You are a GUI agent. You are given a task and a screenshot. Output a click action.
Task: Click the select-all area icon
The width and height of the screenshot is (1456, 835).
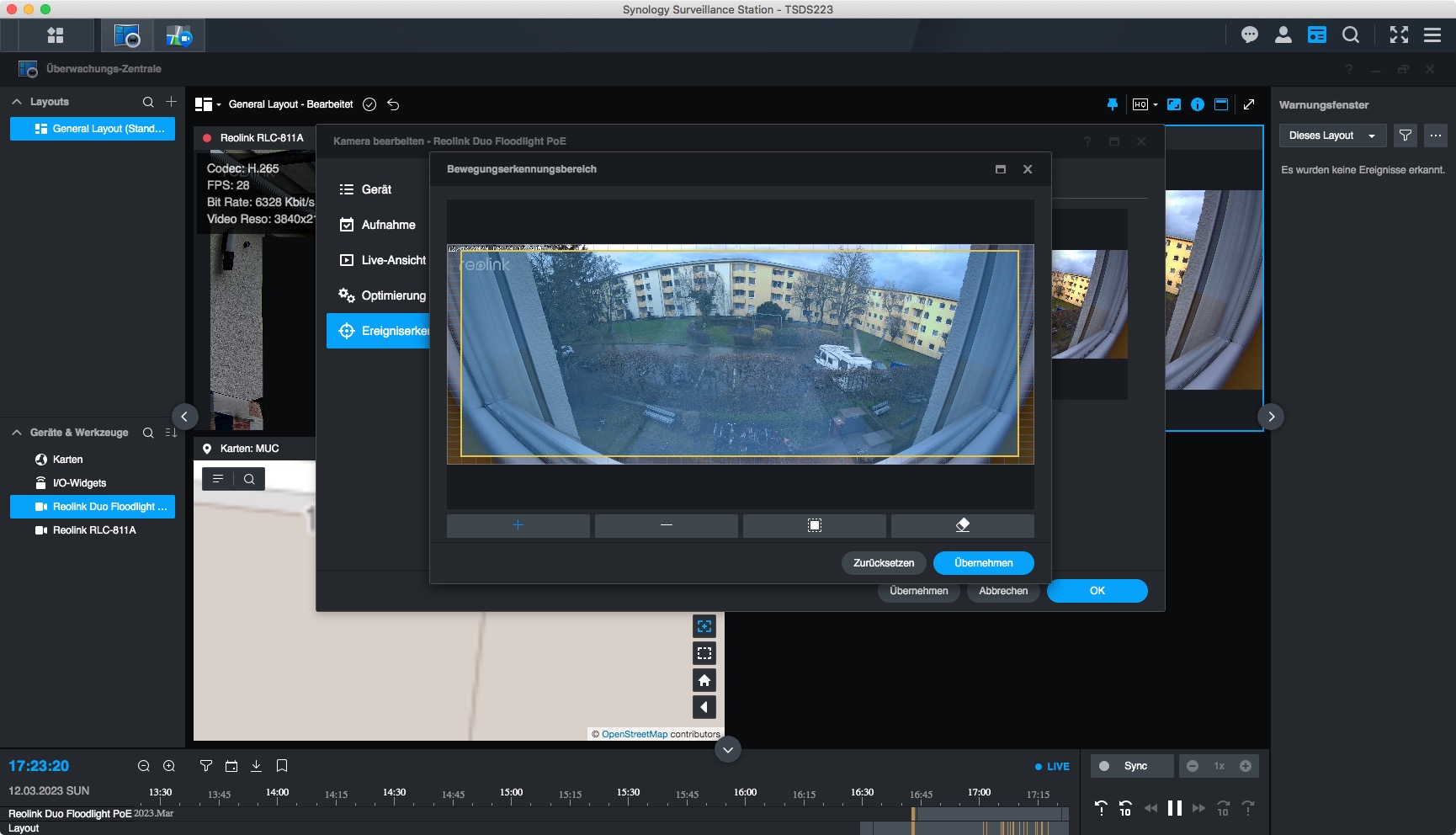click(x=814, y=525)
